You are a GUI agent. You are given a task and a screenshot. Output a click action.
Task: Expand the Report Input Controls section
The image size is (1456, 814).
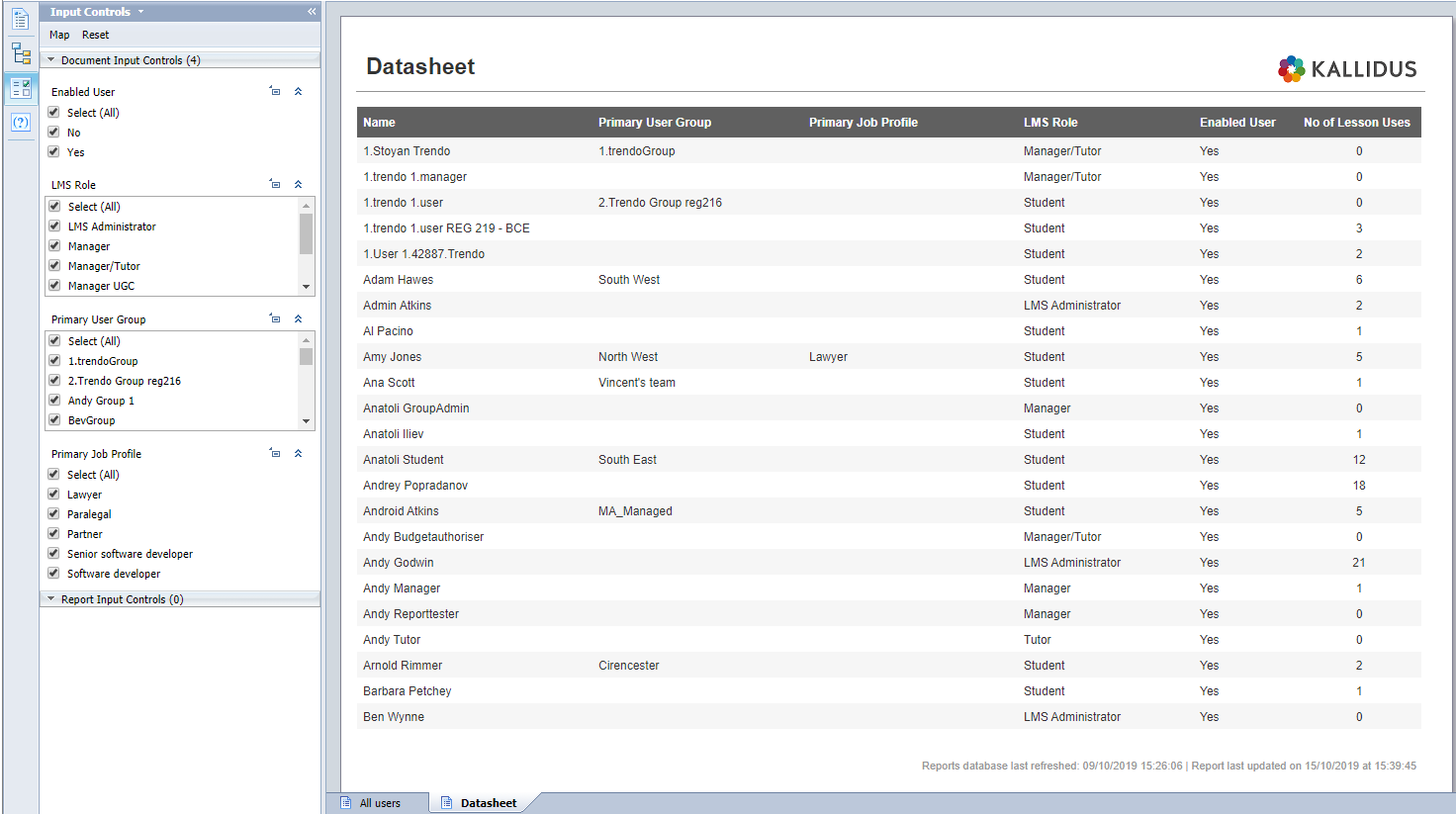[51, 599]
